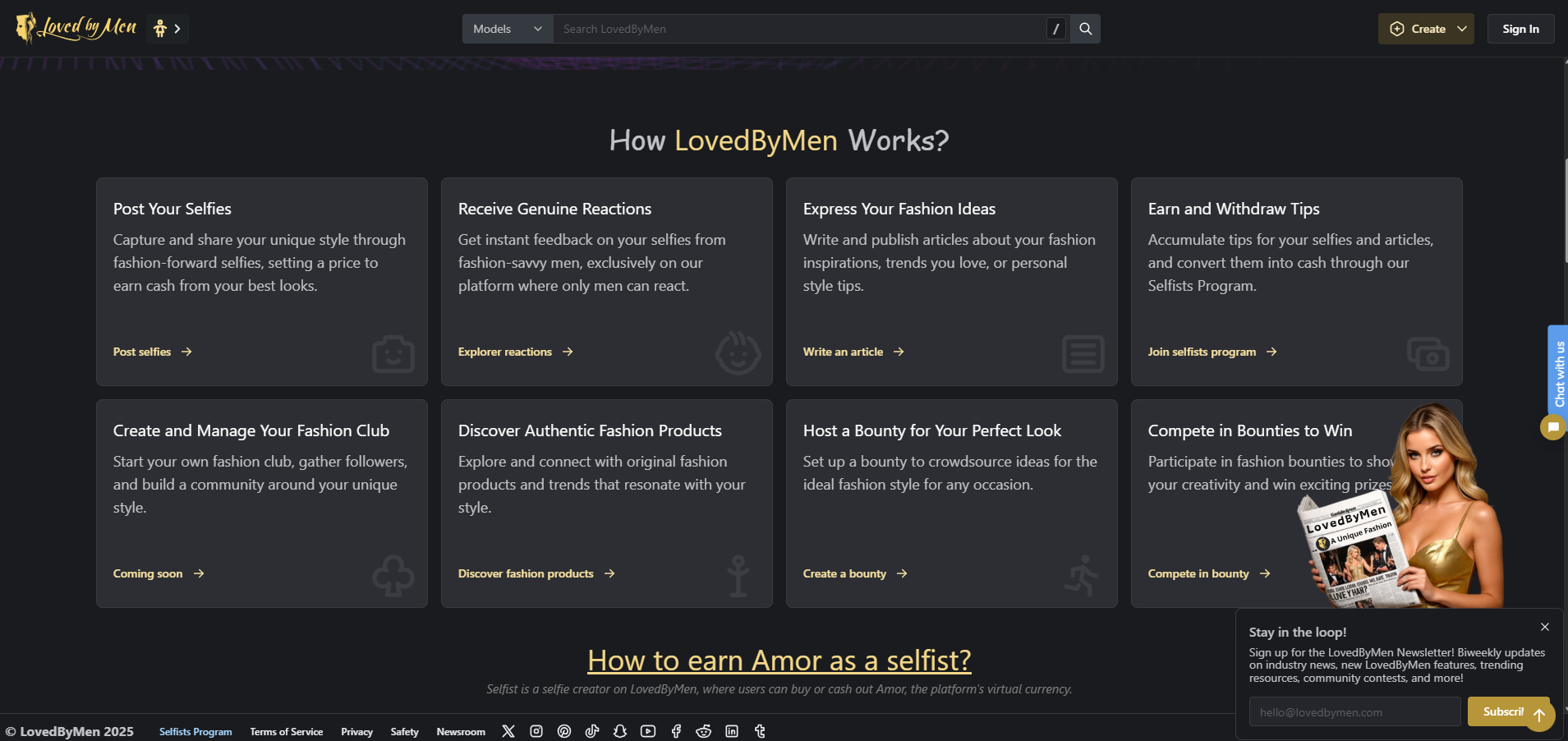Viewport: 1568px width, 741px height.
Task: Open the X (Twitter) social link
Action: click(508, 731)
